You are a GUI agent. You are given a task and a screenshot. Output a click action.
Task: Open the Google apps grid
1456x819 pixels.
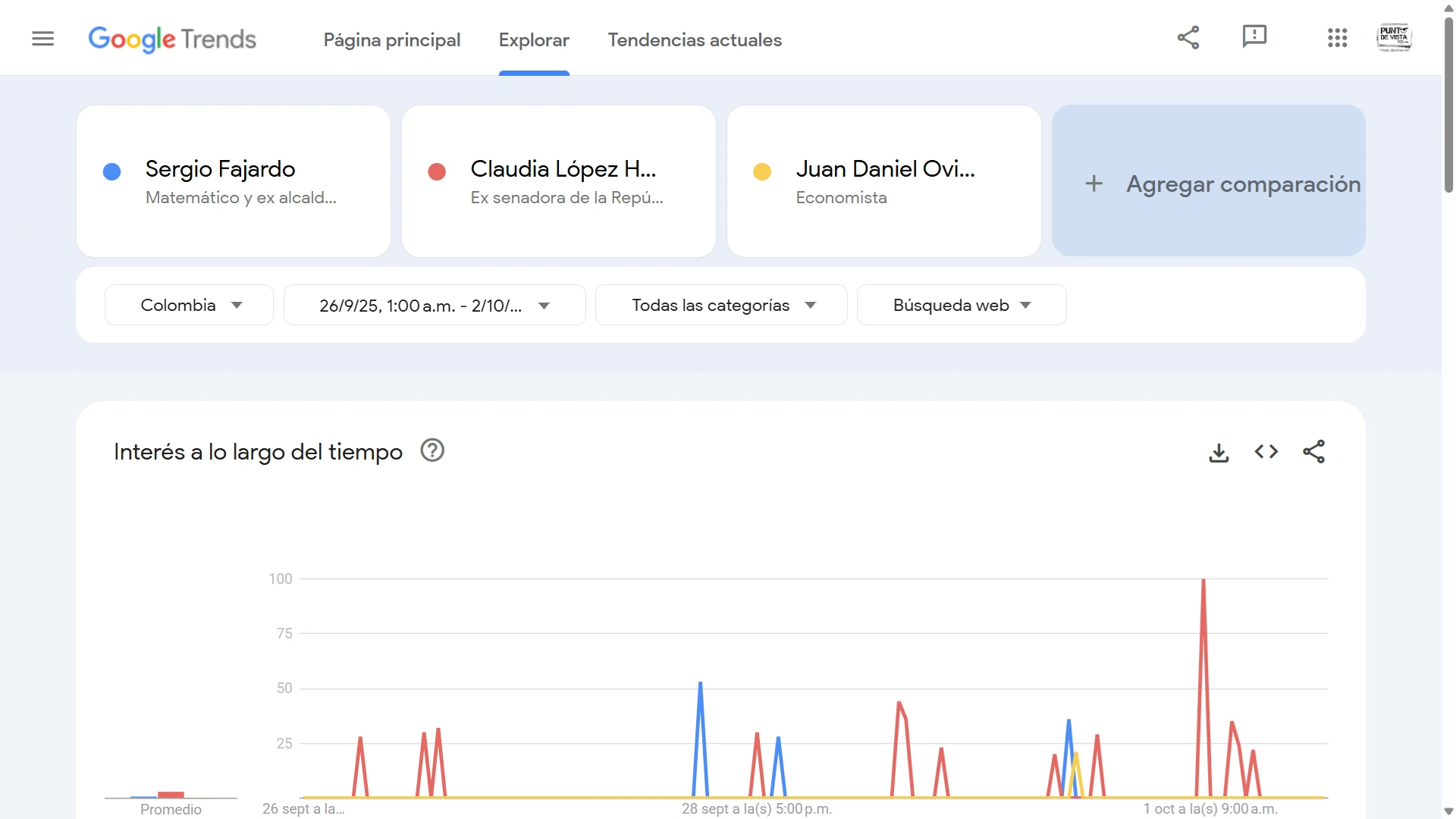click(x=1337, y=38)
